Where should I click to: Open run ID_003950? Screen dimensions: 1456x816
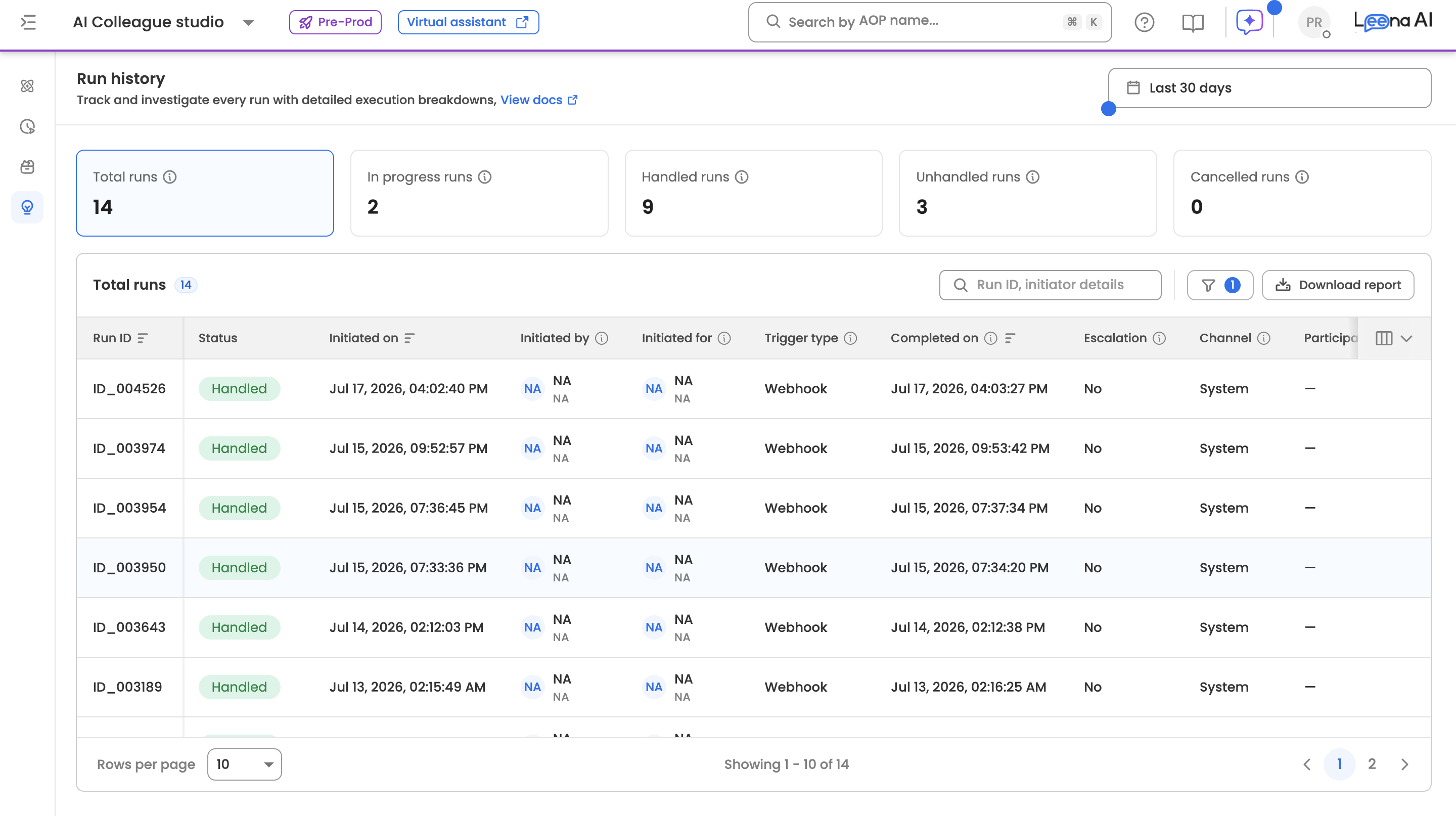coord(129,568)
